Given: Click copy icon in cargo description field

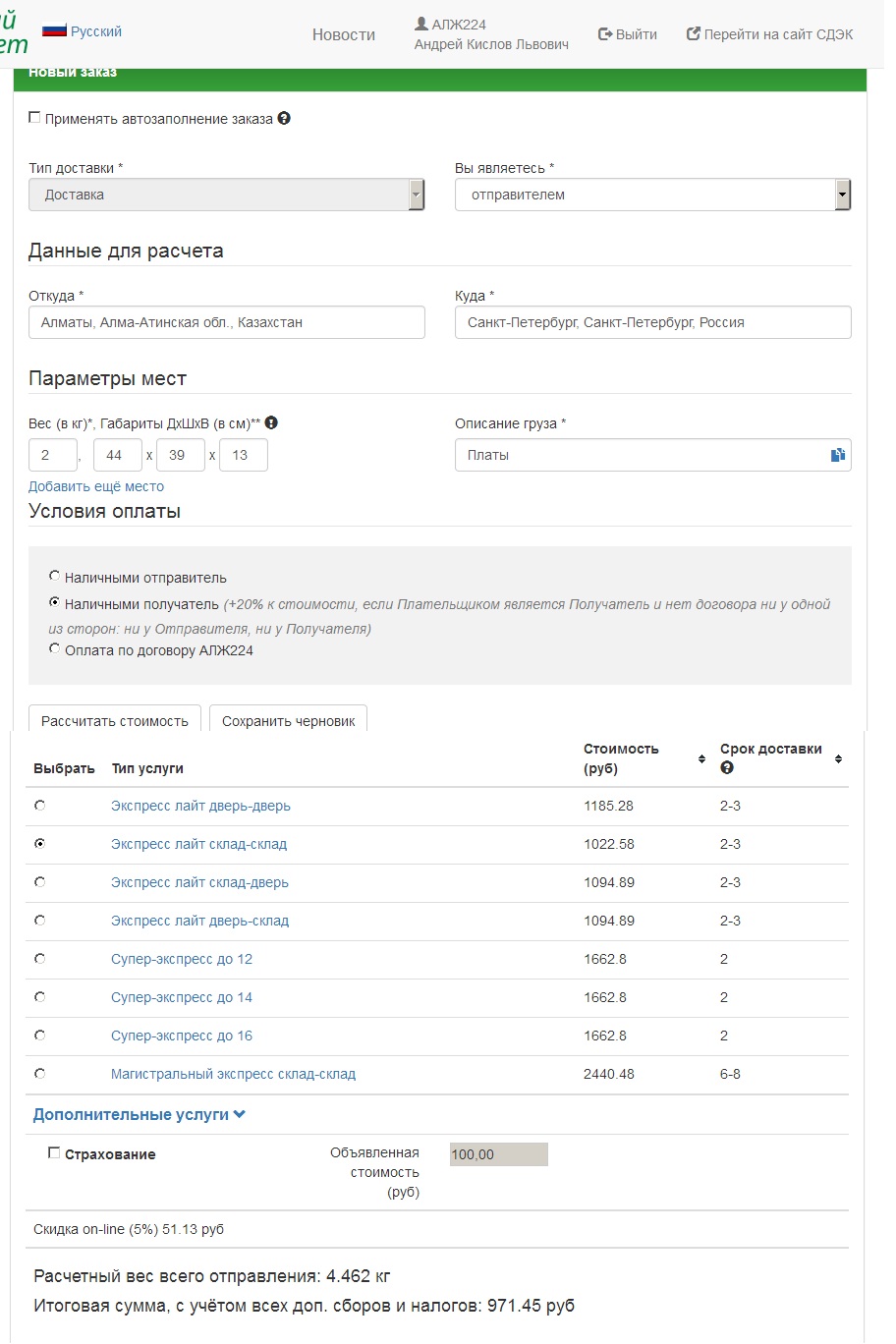Looking at the screenshot, I should pyautogui.click(x=837, y=455).
